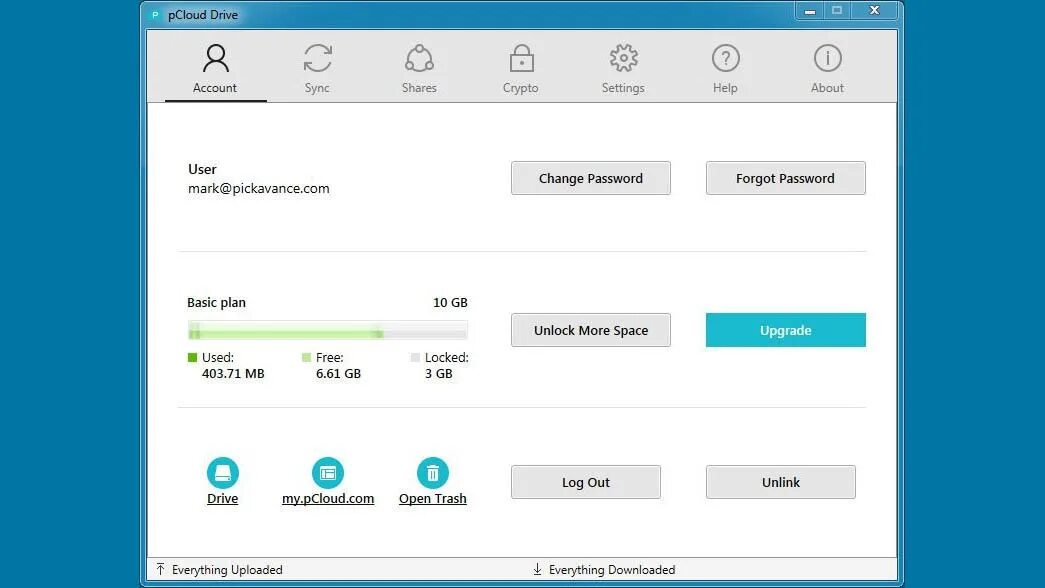Click the storage usage progress bar

click(327, 331)
